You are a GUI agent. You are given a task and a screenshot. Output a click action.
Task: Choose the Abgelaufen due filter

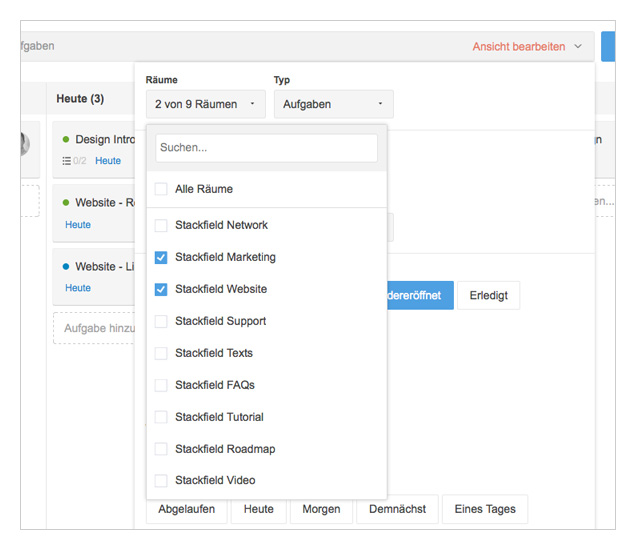click(187, 509)
